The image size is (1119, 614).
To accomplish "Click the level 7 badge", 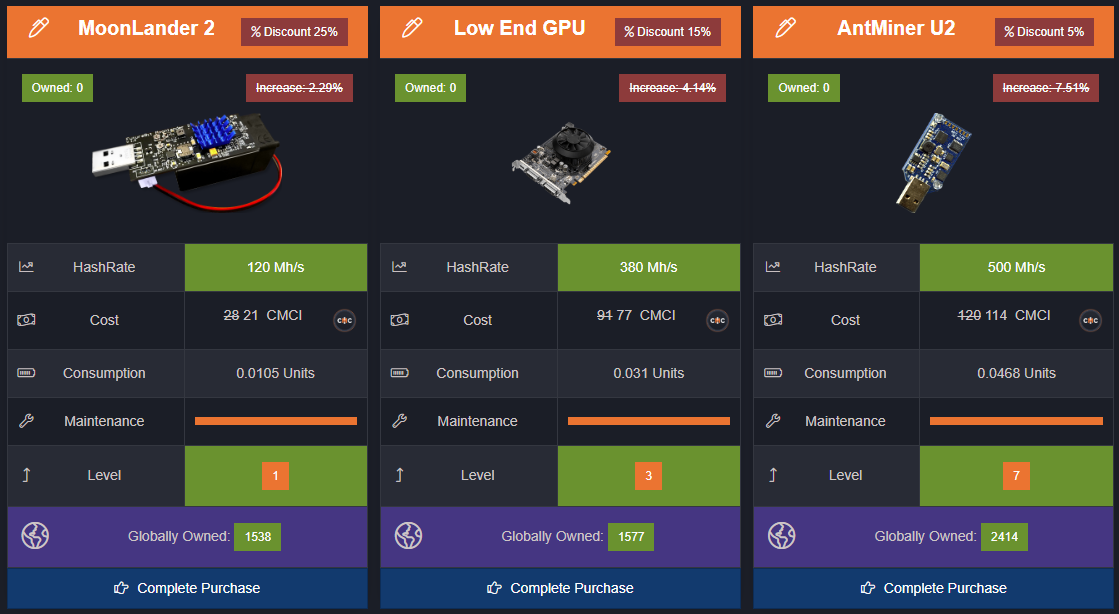I will (1016, 475).
